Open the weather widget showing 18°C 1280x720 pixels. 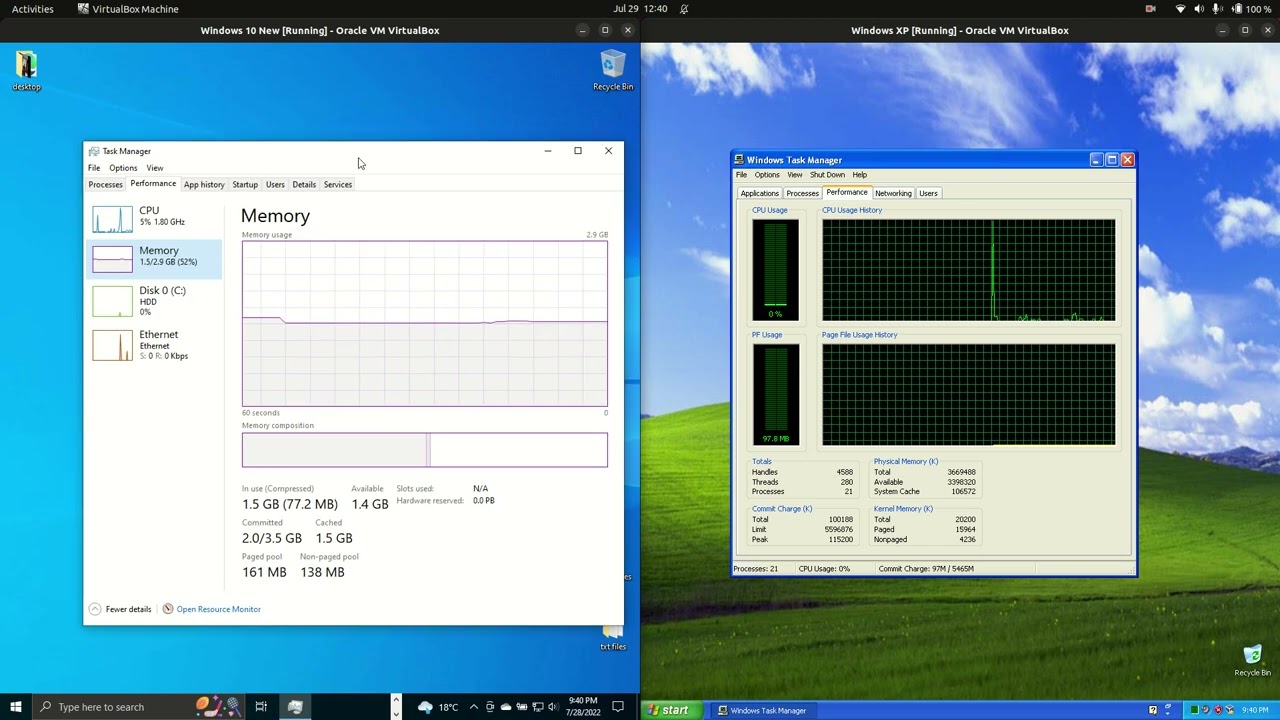[x=438, y=707]
